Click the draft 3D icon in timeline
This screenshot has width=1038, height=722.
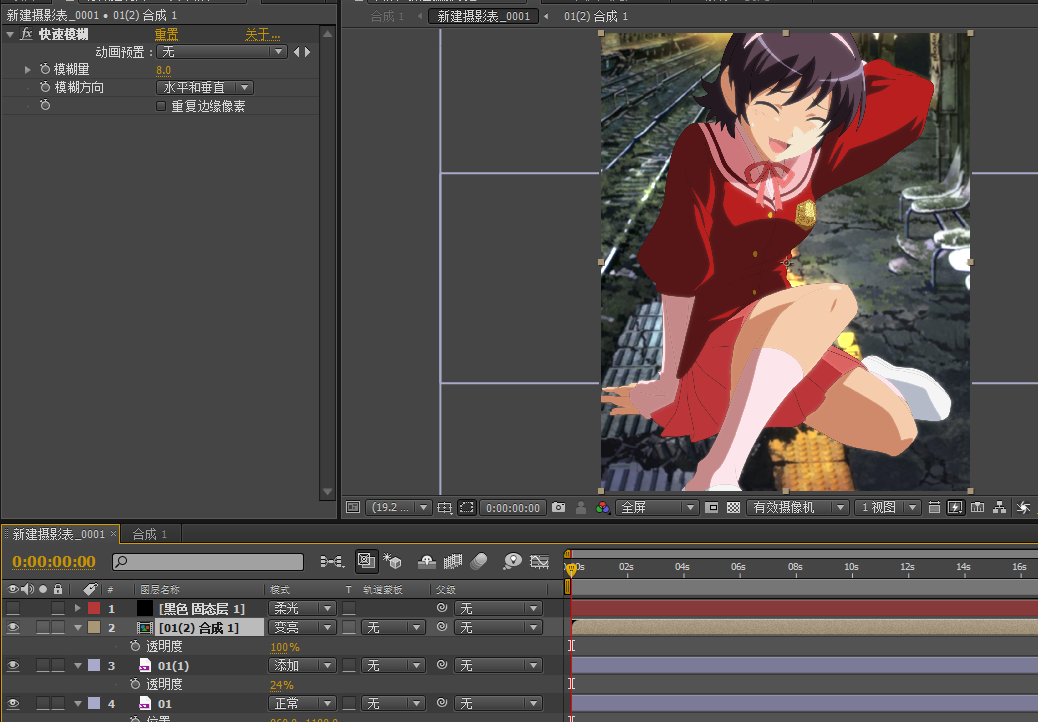[x=392, y=561]
